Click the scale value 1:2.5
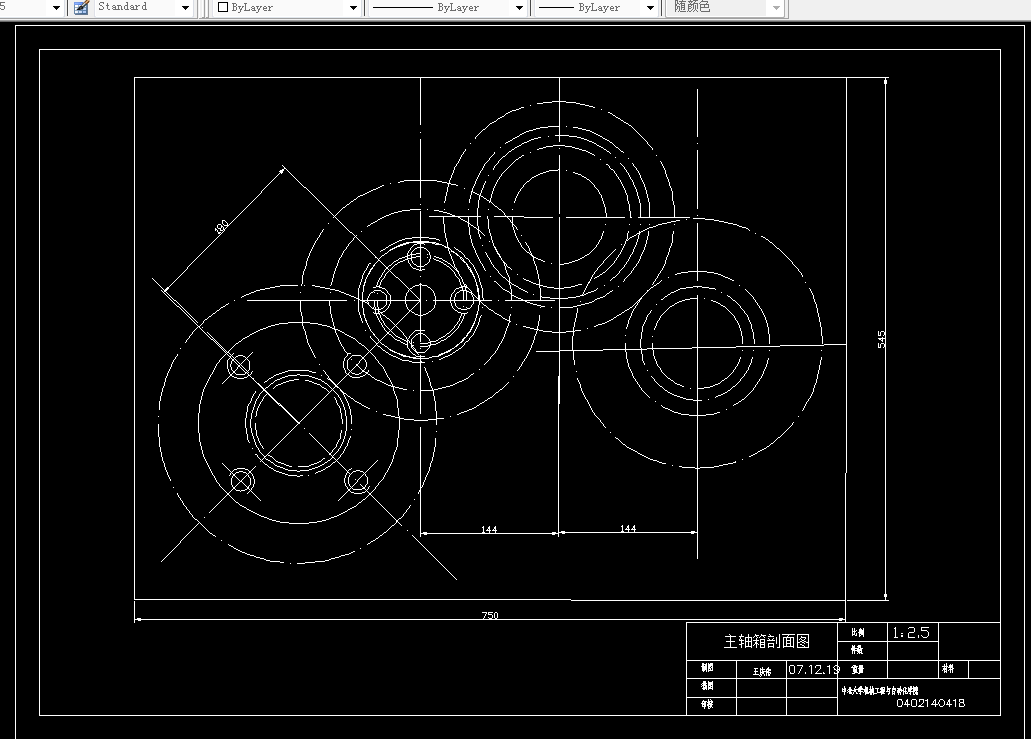This screenshot has width=1031, height=739. [911, 632]
